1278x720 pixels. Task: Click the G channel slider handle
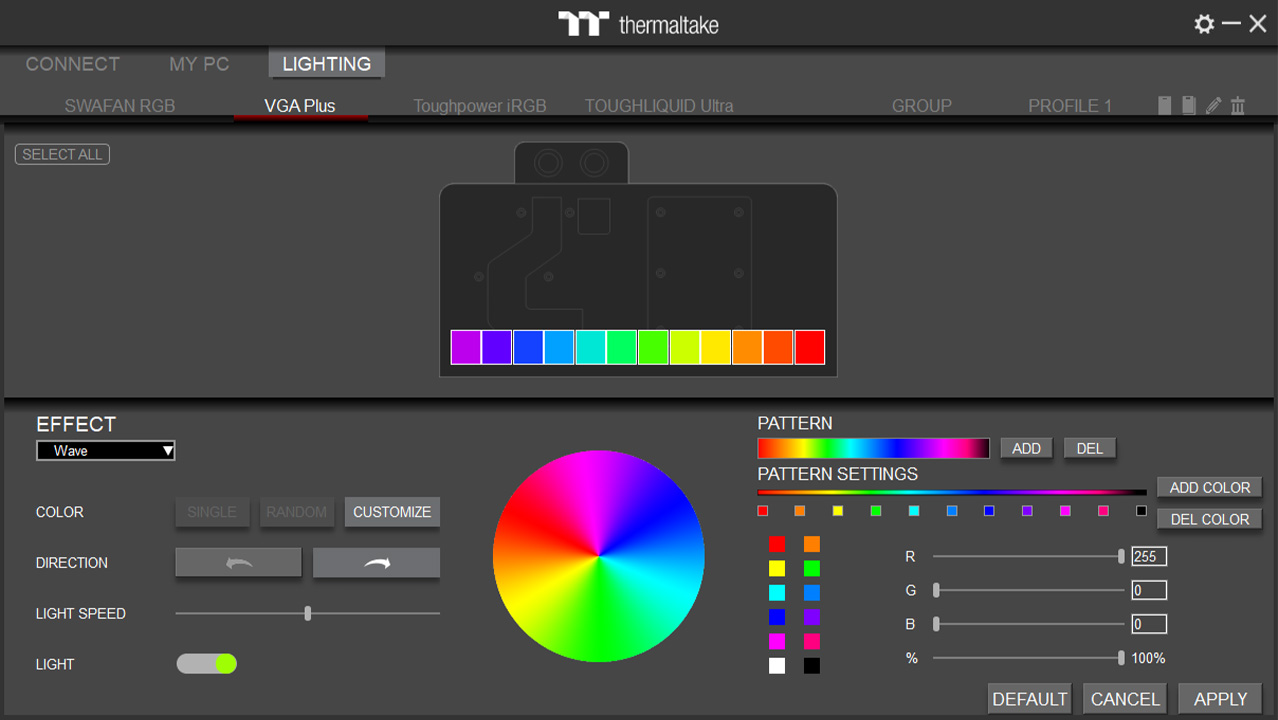pos(936,590)
